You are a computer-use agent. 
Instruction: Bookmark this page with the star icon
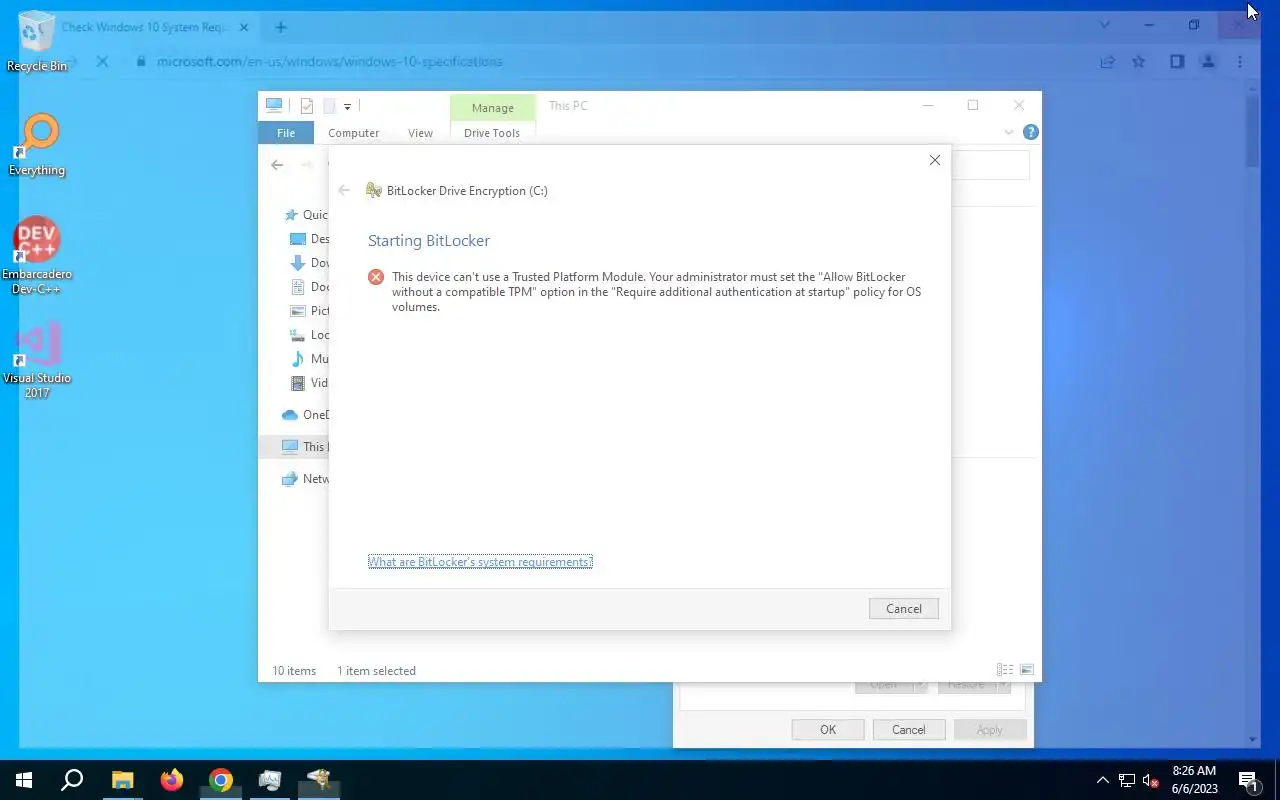tap(1138, 61)
